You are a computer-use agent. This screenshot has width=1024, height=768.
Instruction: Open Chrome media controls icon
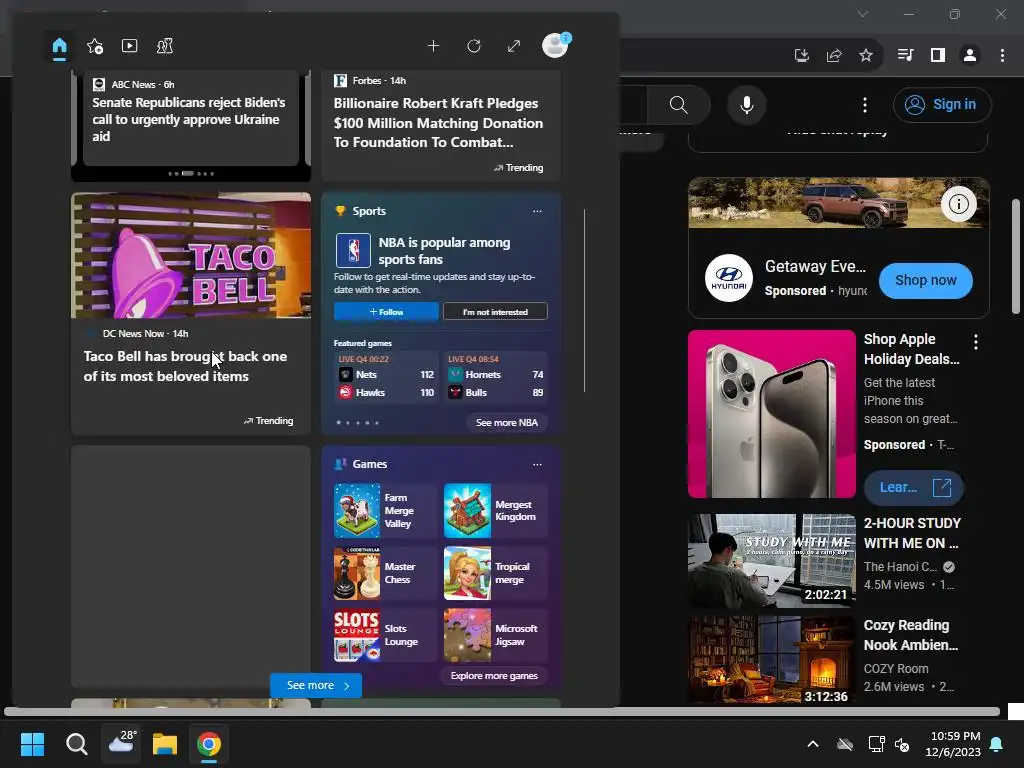coord(905,56)
